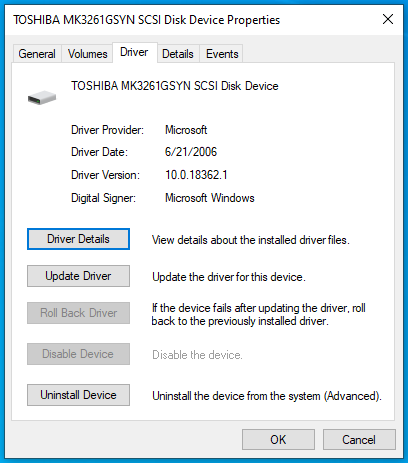Image resolution: width=408 pixels, height=463 pixels.
Task: Dismiss the dialog with Cancel
Action: tap(359, 440)
